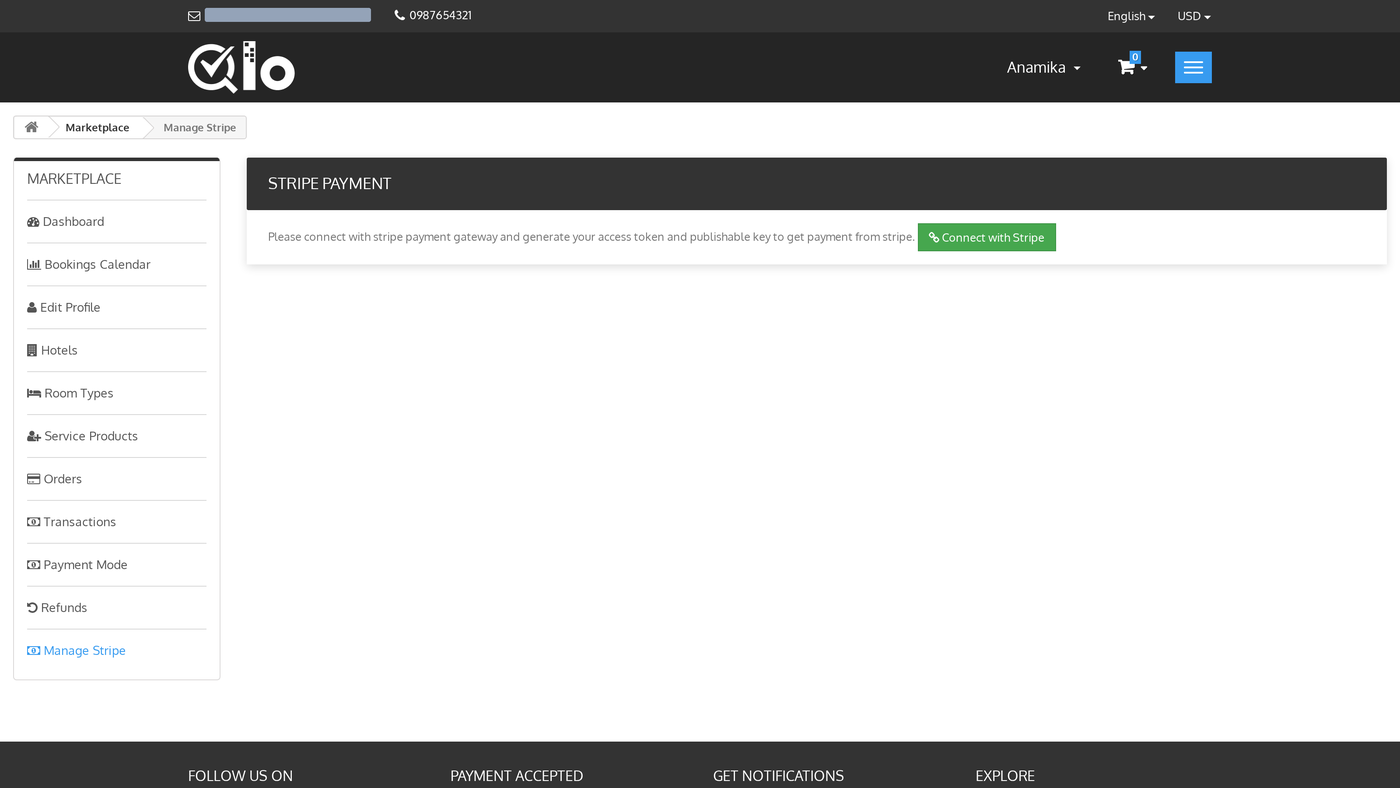Open the Refunds page
Image resolution: width=1400 pixels, height=788 pixels.
(57, 609)
